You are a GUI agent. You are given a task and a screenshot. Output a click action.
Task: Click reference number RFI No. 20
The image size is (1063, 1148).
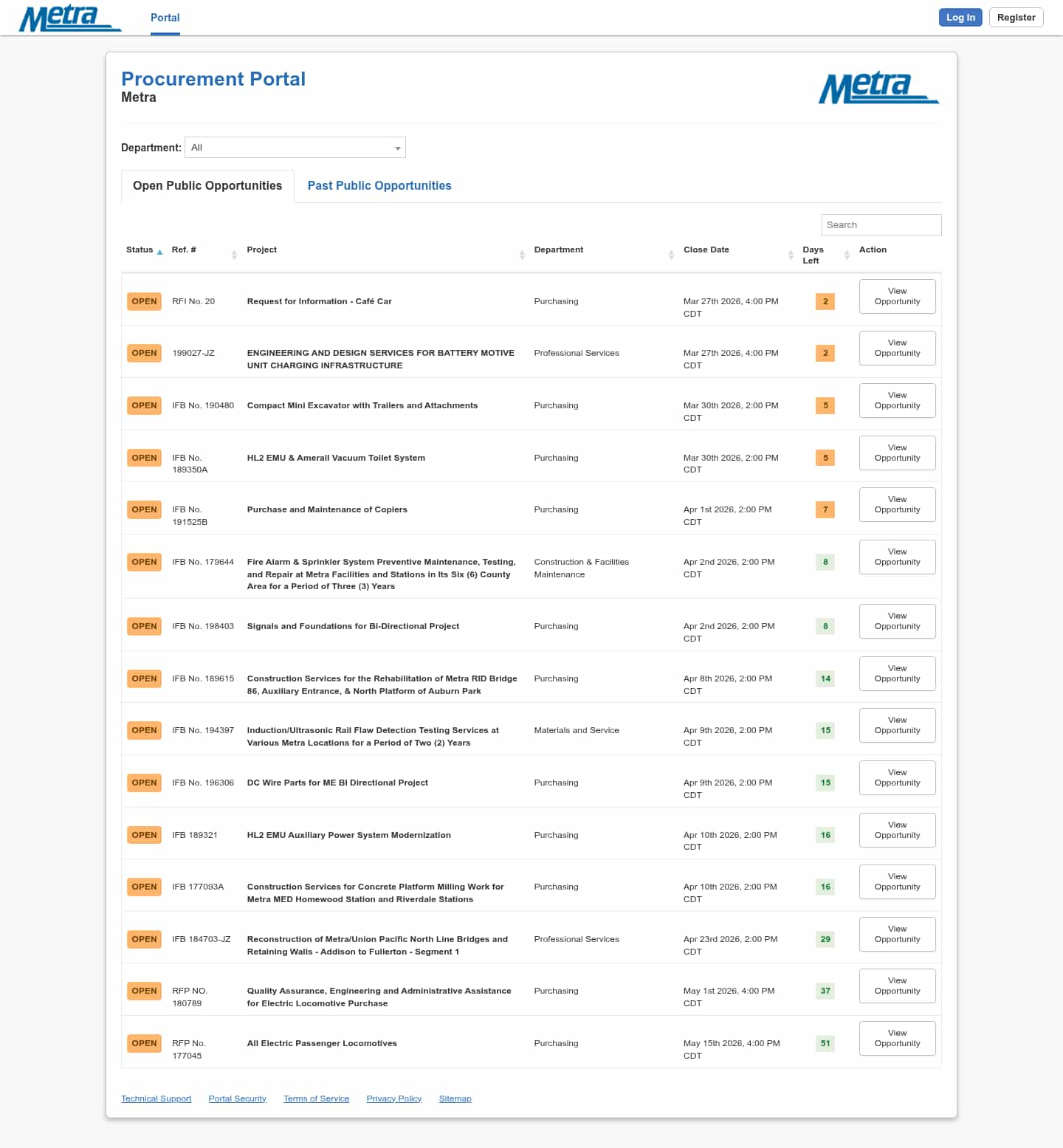pyautogui.click(x=193, y=301)
